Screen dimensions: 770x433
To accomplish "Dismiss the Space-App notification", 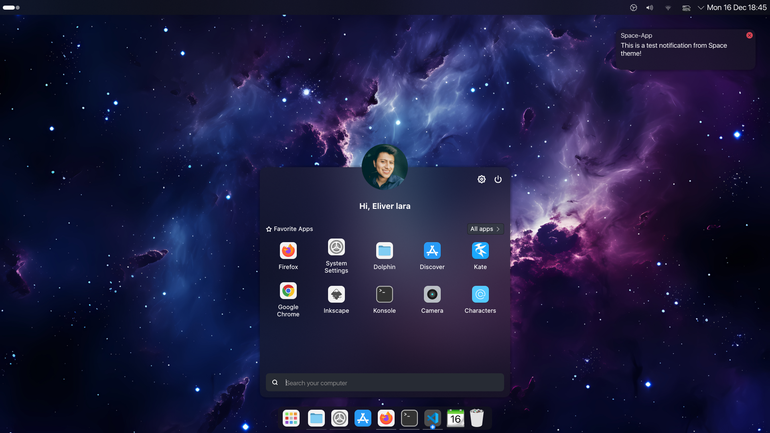I will [x=749, y=35].
